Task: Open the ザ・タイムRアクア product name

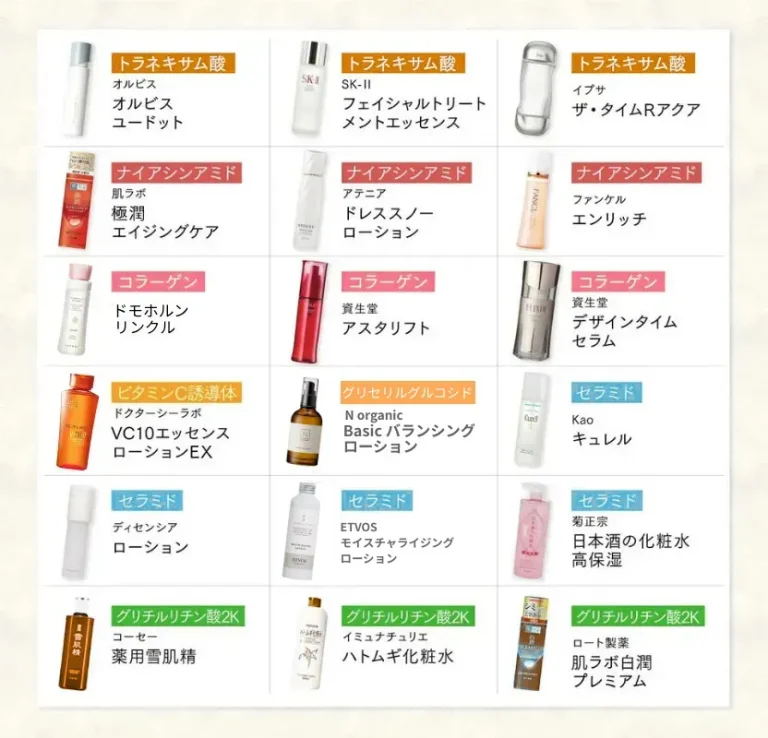Action: click(636, 109)
